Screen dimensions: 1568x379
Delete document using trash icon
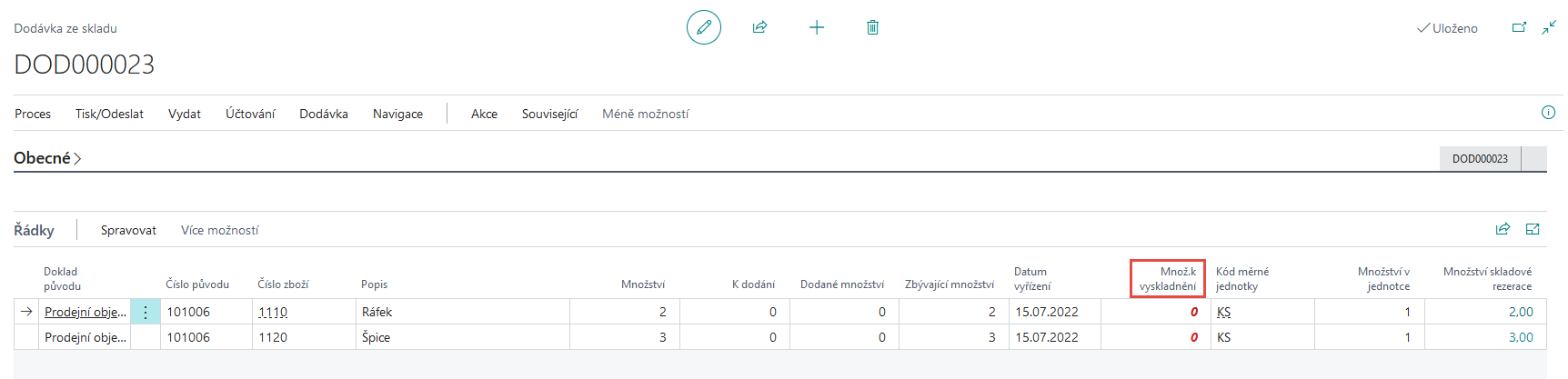tap(872, 27)
